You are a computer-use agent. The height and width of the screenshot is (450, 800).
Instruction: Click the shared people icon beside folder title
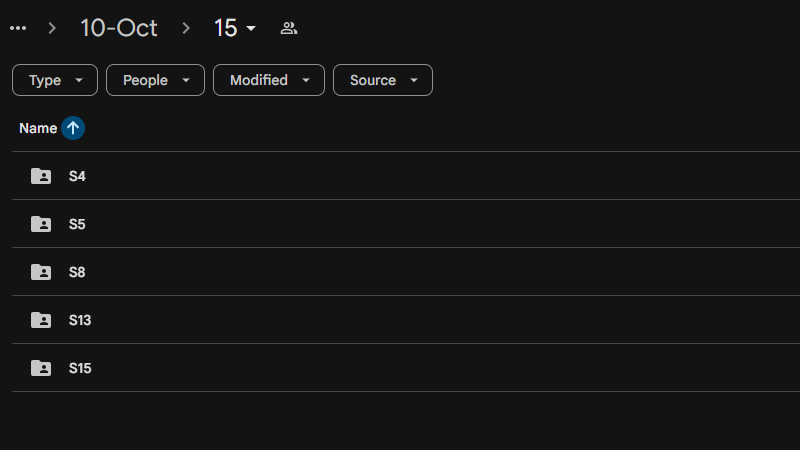tap(289, 28)
